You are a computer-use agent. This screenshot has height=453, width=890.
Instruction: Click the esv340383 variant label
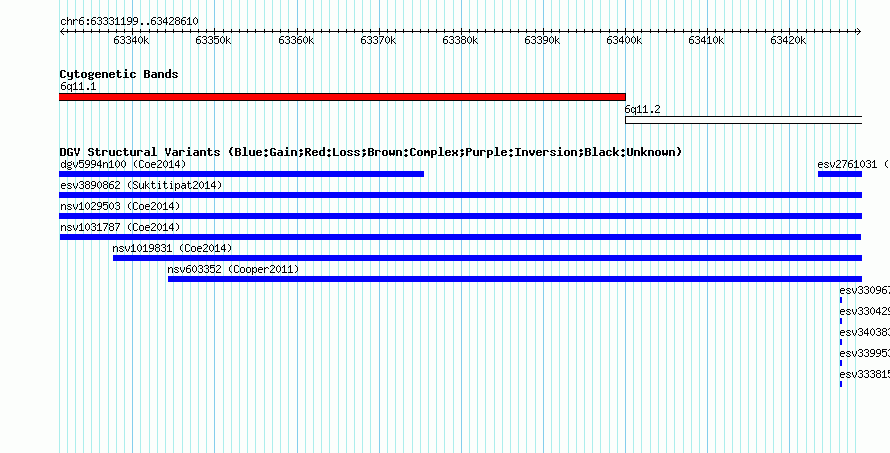(x=864, y=332)
